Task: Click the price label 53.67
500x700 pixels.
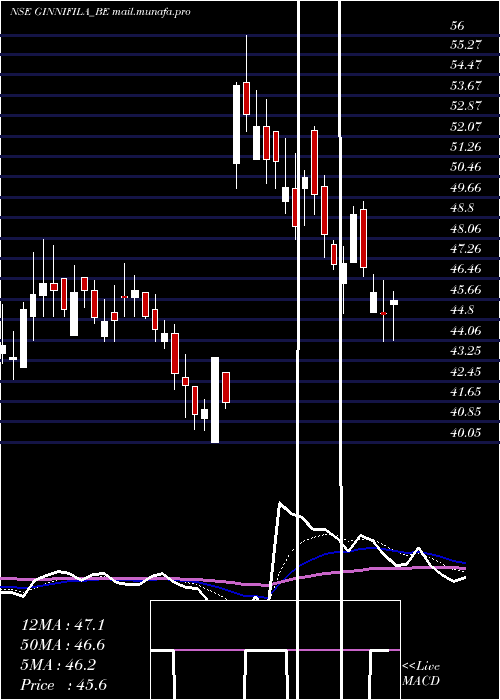Action: pos(466,86)
